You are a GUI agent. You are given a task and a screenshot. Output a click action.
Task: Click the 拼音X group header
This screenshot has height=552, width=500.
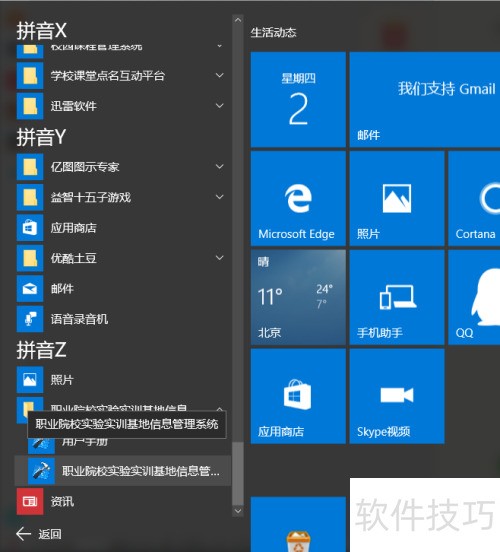[42, 30]
